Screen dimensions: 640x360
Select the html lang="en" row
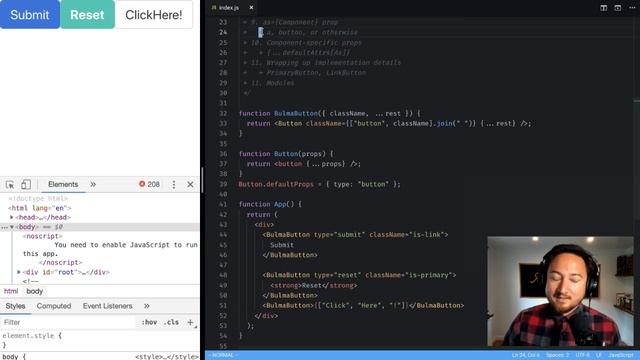(40, 208)
